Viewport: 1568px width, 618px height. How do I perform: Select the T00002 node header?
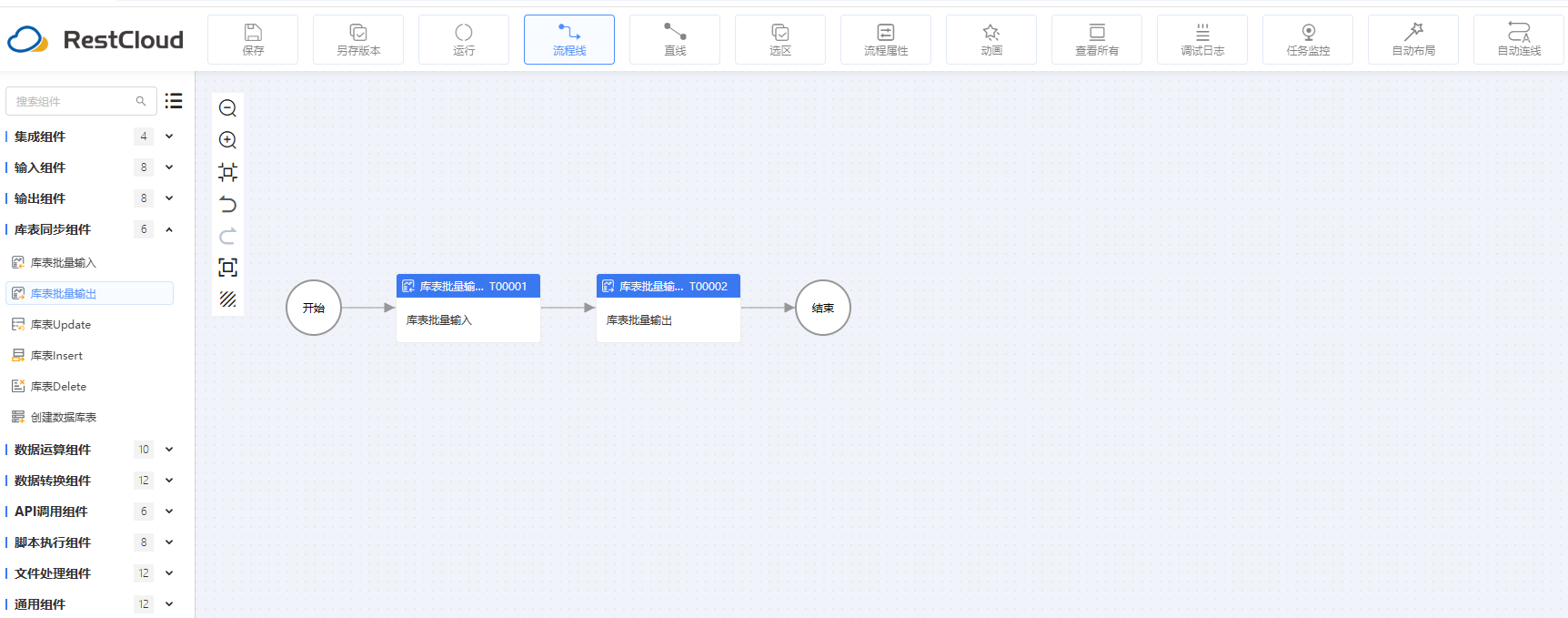click(x=668, y=286)
